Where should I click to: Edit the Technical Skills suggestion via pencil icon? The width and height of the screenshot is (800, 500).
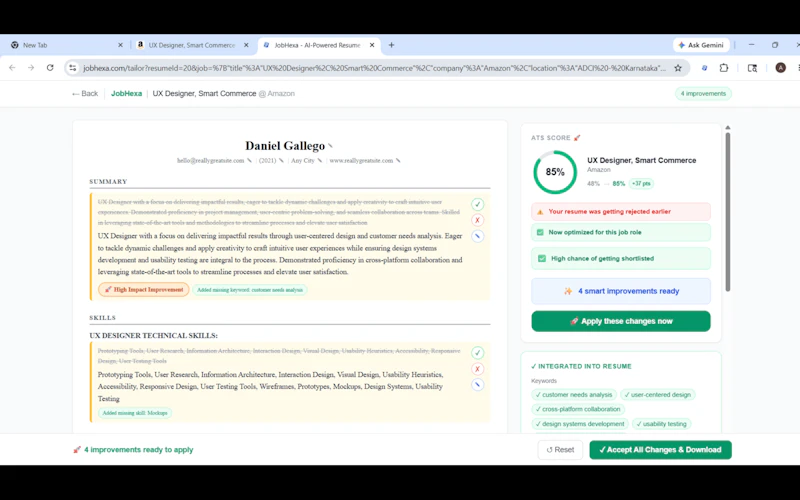coord(477,385)
